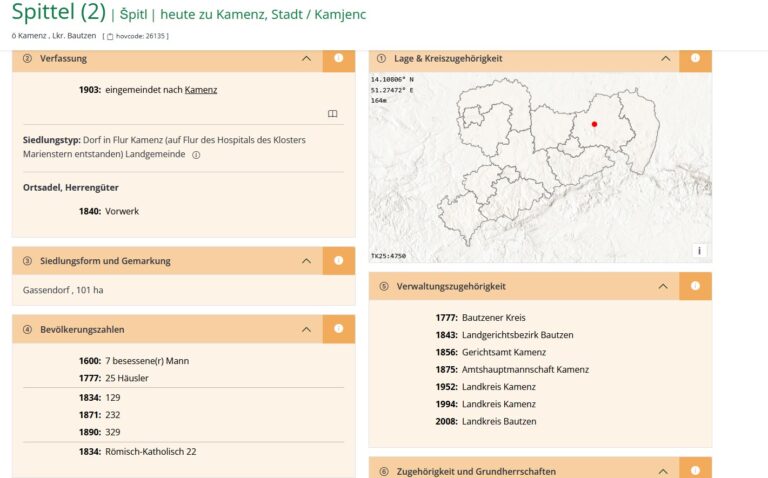Click the map info button

click(x=699, y=251)
